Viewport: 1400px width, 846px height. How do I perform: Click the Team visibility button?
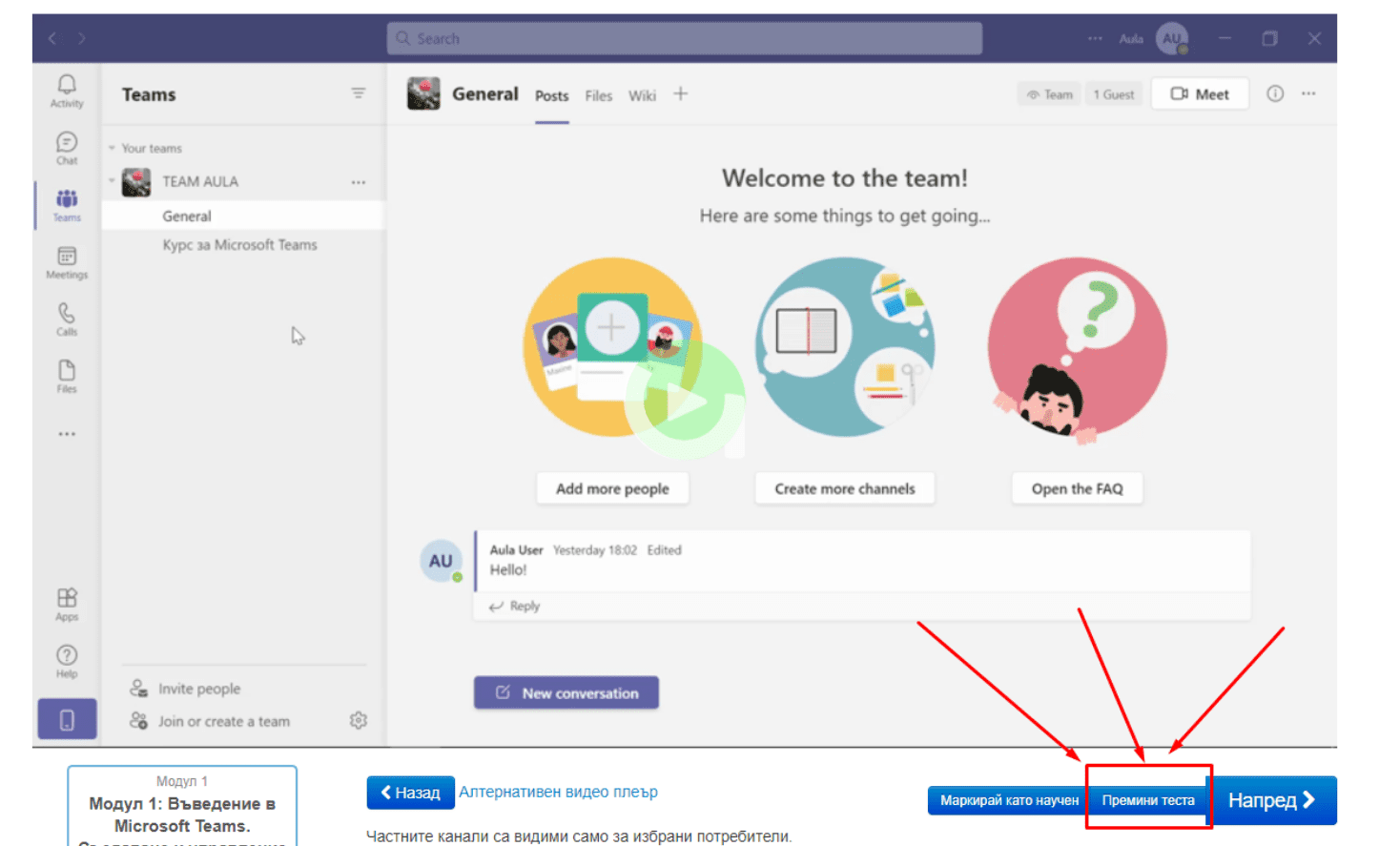pyautogui.click(x=1049, y=94)
